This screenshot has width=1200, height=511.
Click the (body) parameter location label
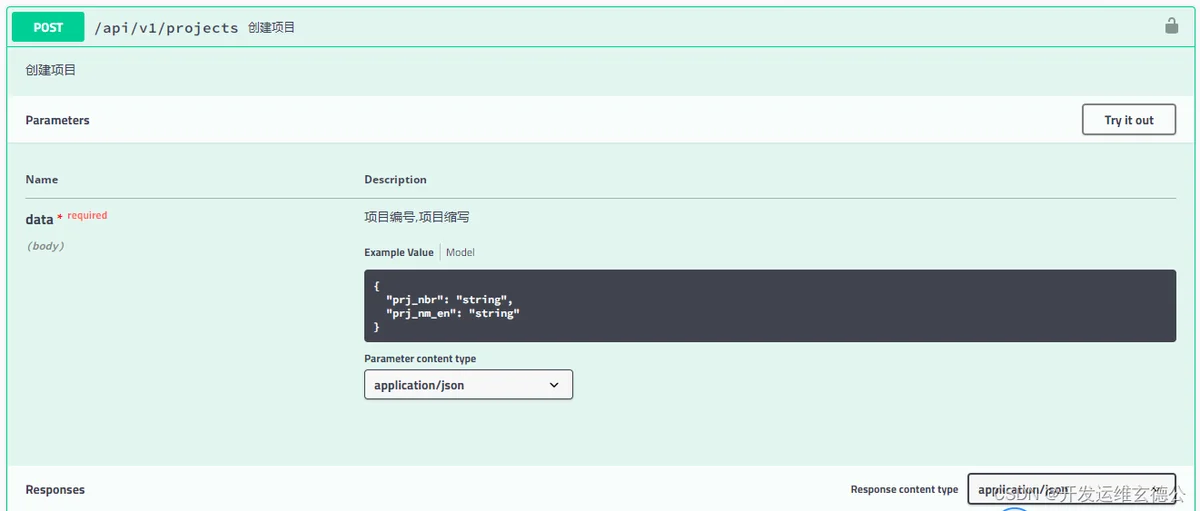pyautogui.click(x=45, y=246)
